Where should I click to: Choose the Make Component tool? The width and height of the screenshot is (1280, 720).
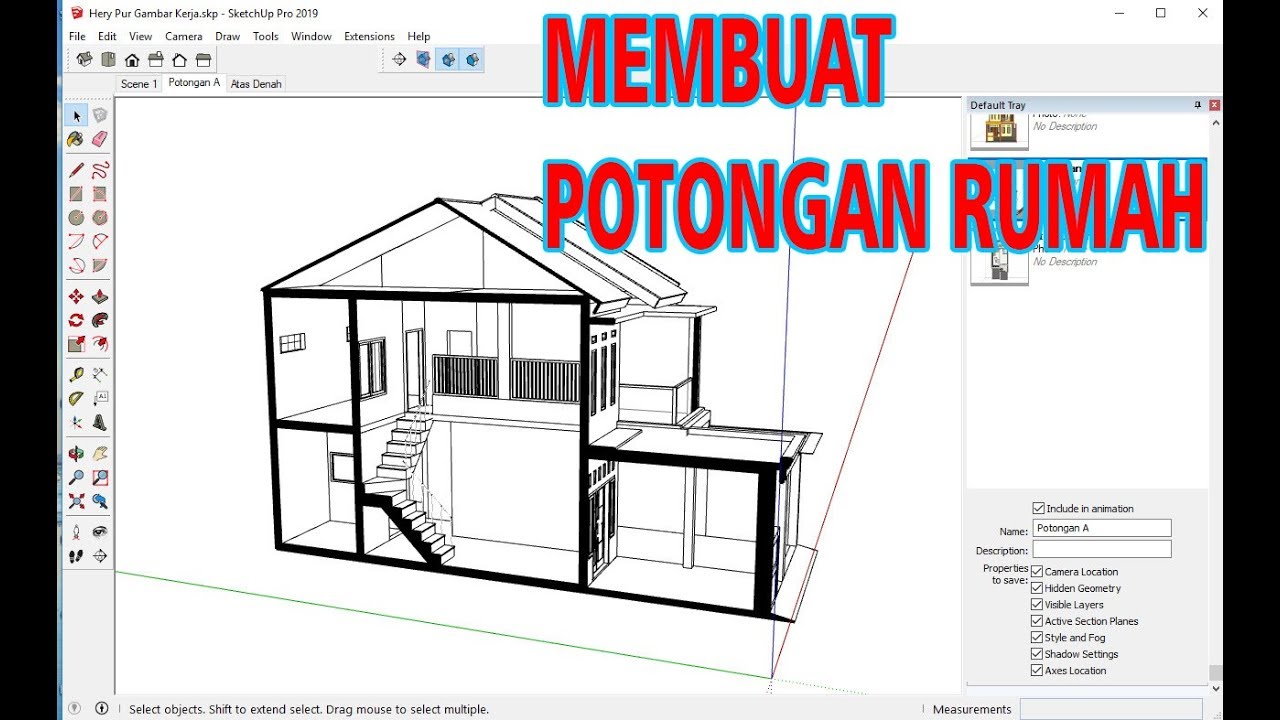pyautogui.click(x=100, y=115)
